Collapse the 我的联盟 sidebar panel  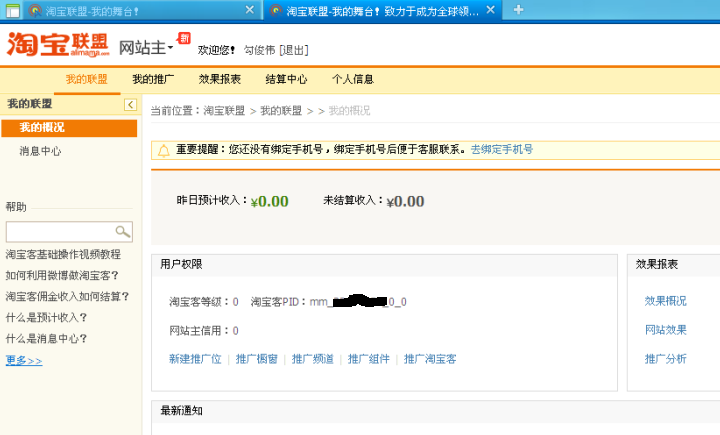pos(130,105)
